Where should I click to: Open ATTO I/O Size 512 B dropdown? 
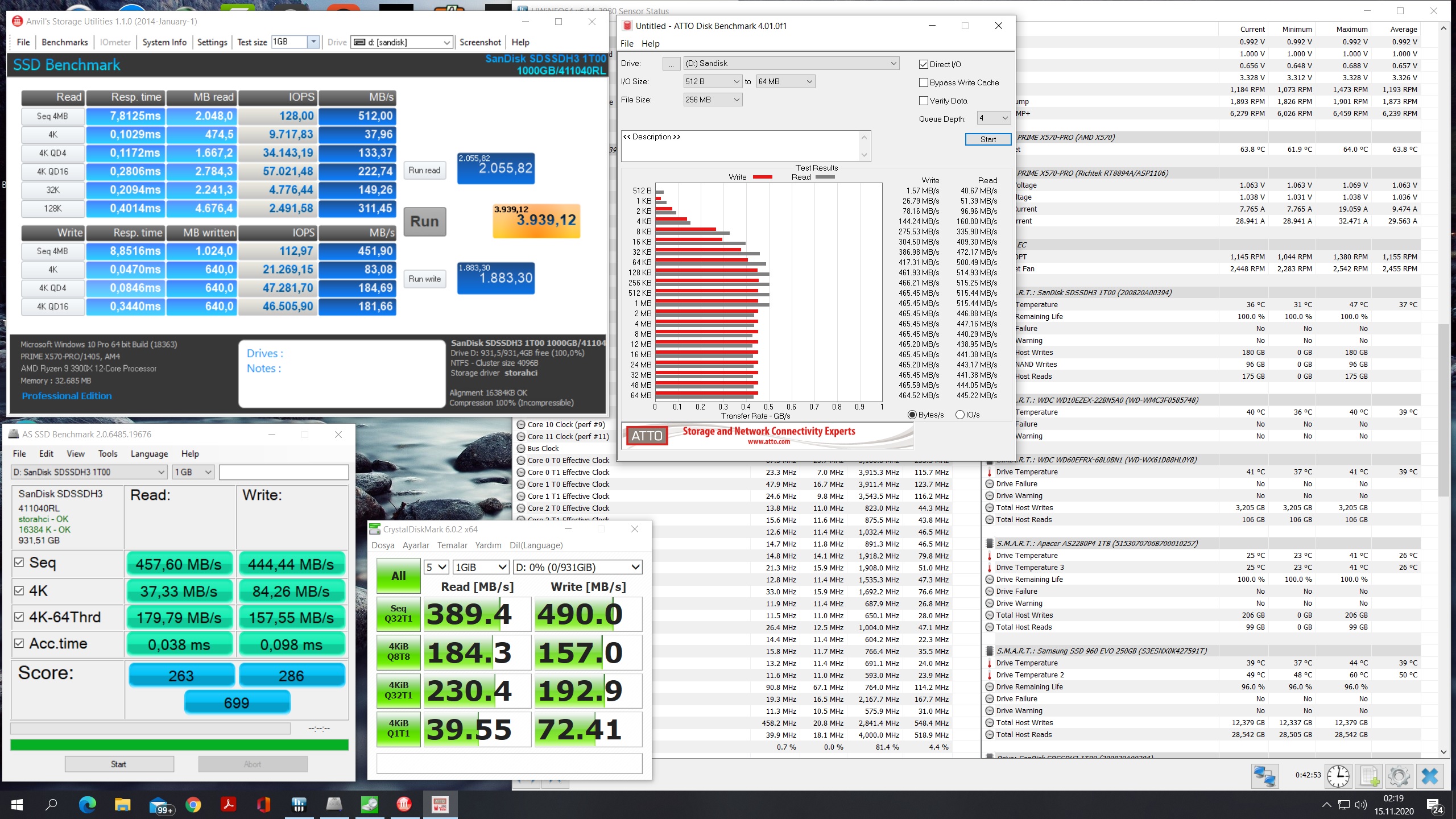click(713, 82)
